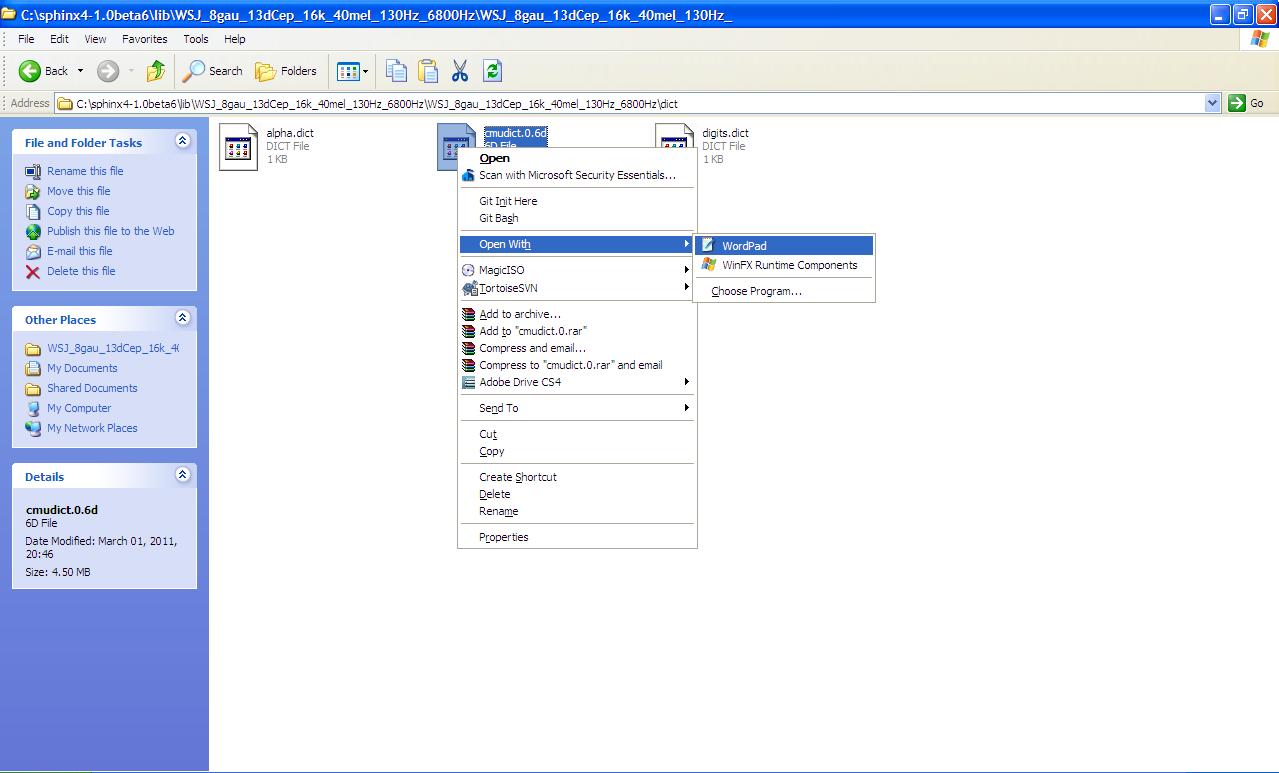Viewport: 1279px width, 773px height.
Task: Expand the MagicISO submenu
Action: [577, 270]
